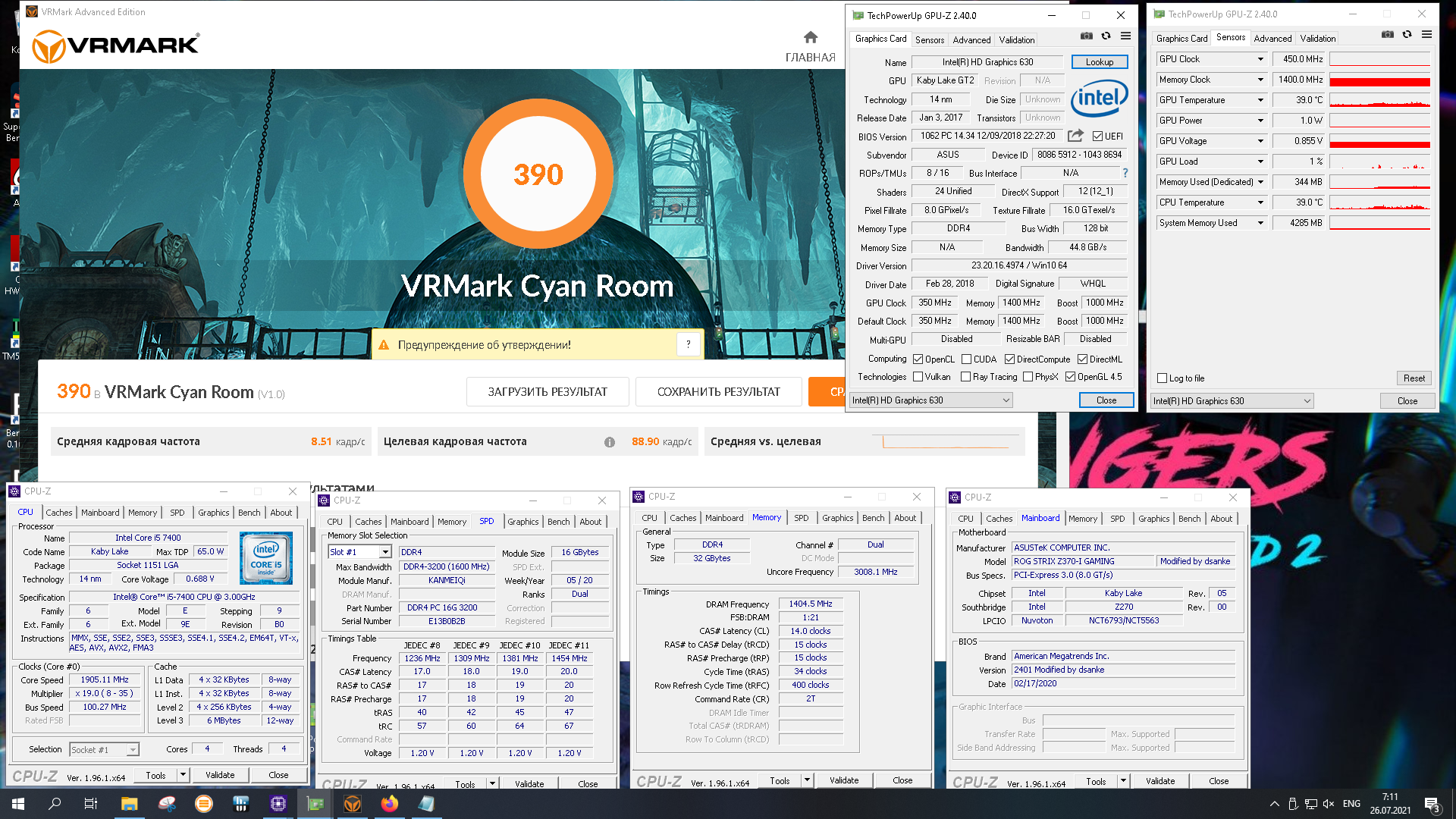This screenshot has height=819, width=1456.
Task: Click the VRMark home icon
Action: (x=811, y=37)
